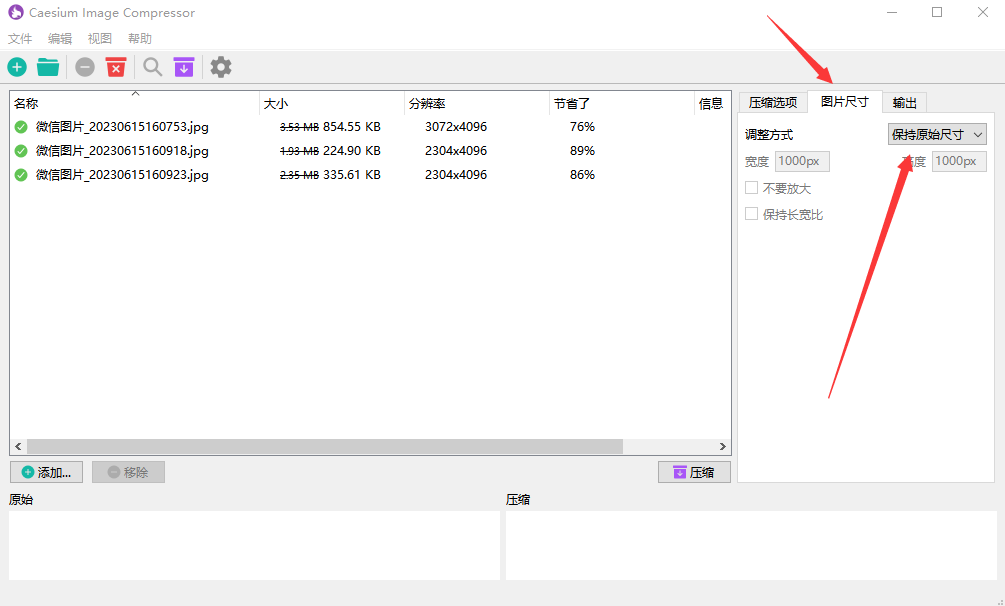Sort by the 大小 column header
Screen dimensions: 1005x606
[x=332, y=103]
